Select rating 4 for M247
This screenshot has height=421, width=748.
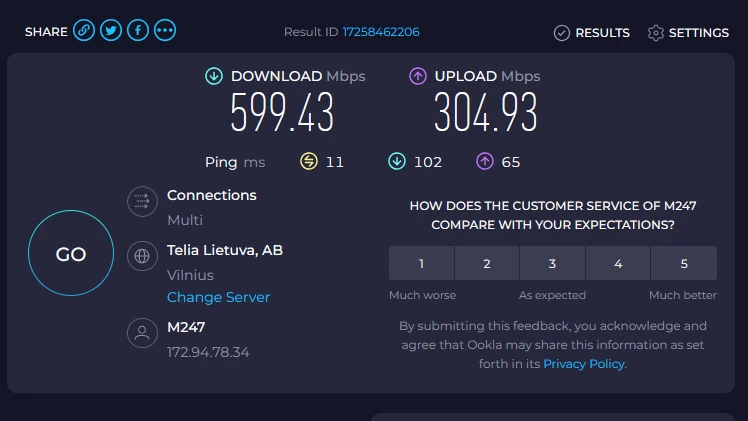(618, 264)
